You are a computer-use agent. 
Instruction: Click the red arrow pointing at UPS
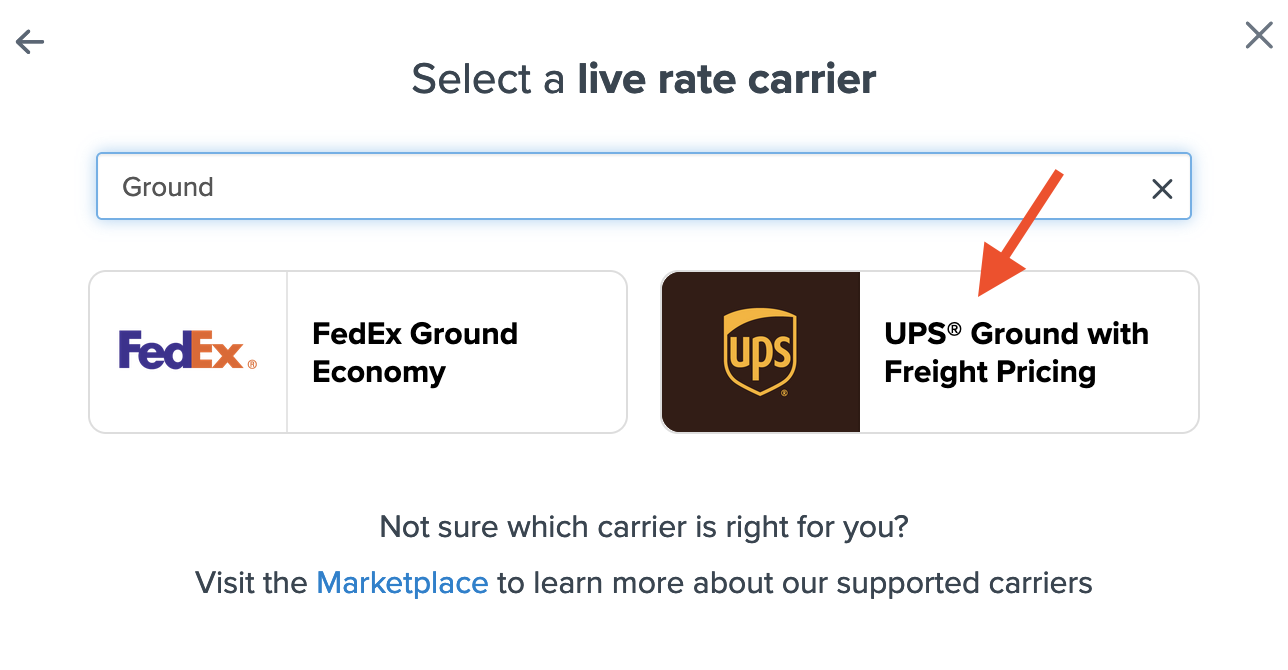[1017, 235]
